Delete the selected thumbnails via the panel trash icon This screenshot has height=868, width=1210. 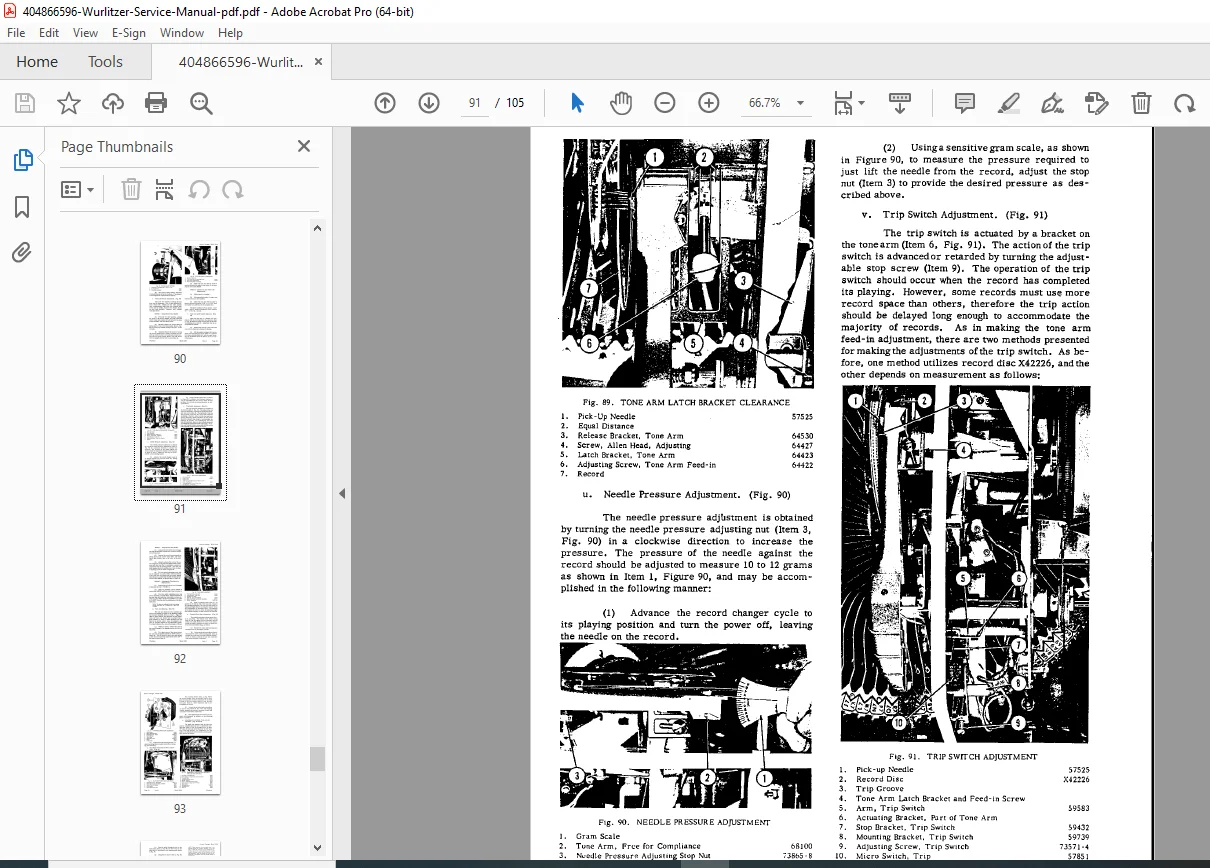click(131, 189)
